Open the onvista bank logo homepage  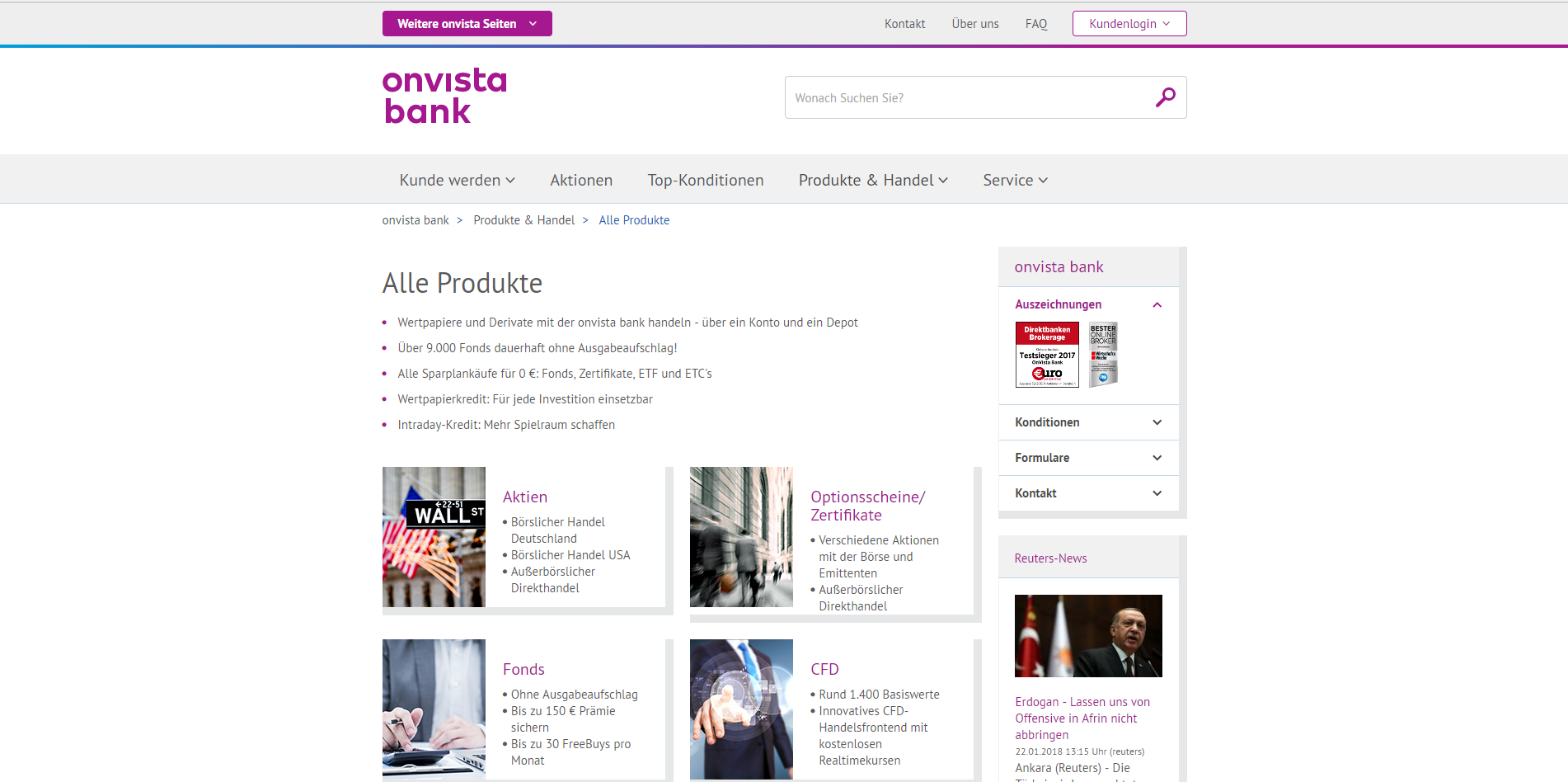(444, 96)
